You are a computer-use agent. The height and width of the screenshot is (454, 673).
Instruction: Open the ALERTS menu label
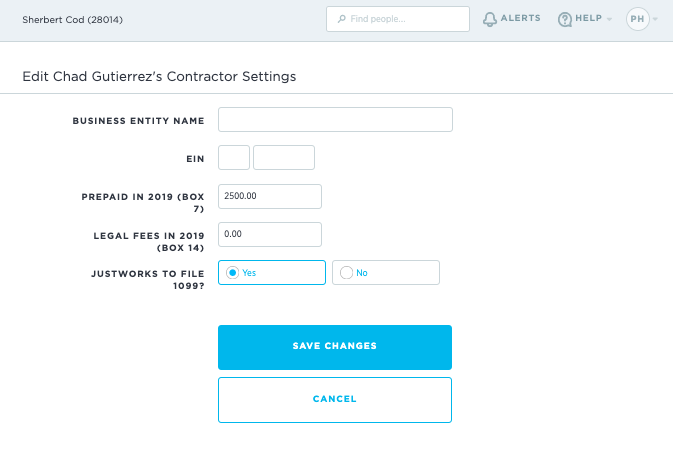click(x=521, y=18)
